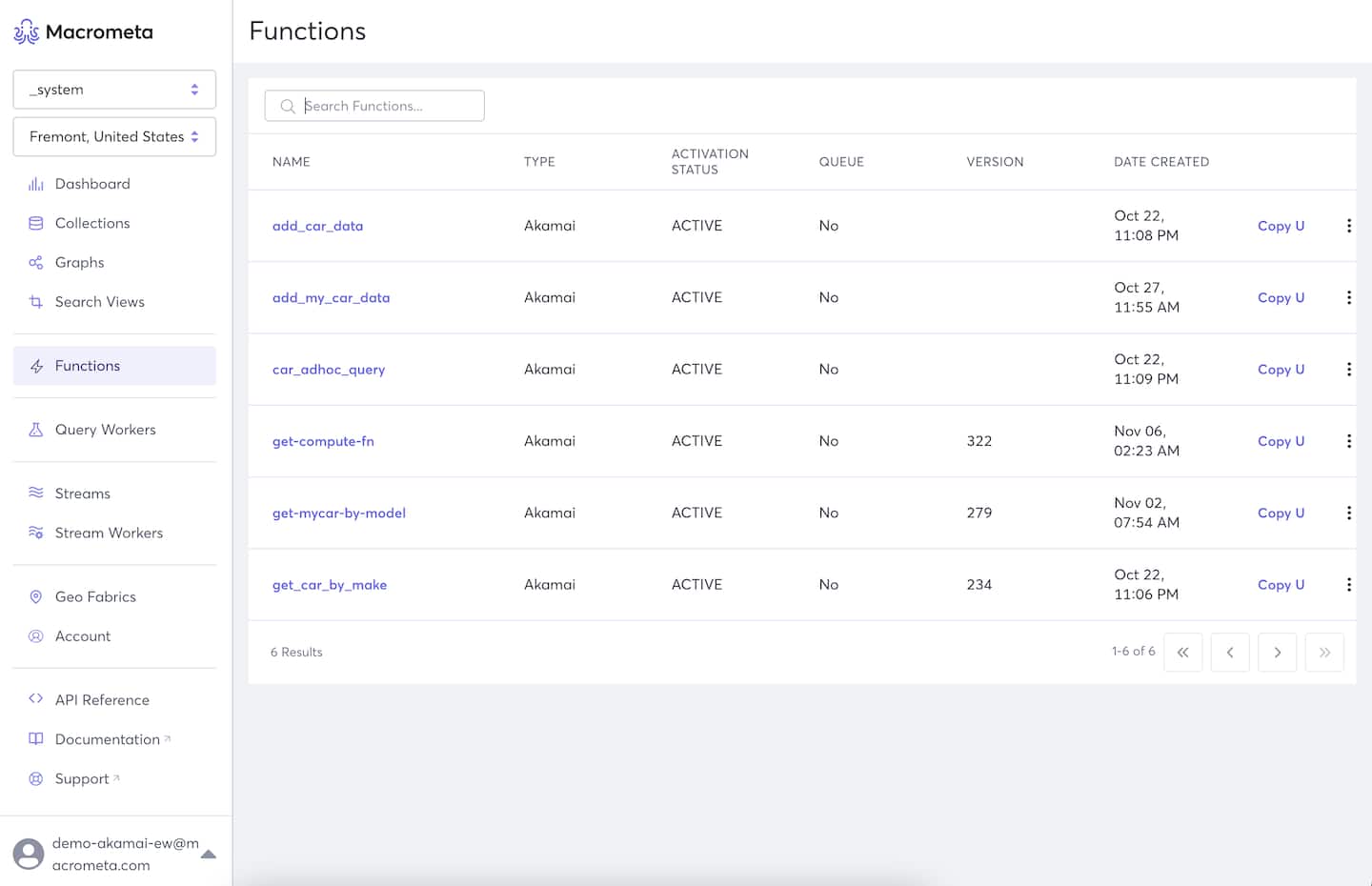Open the Documentation external link

(x=108, y=739)
